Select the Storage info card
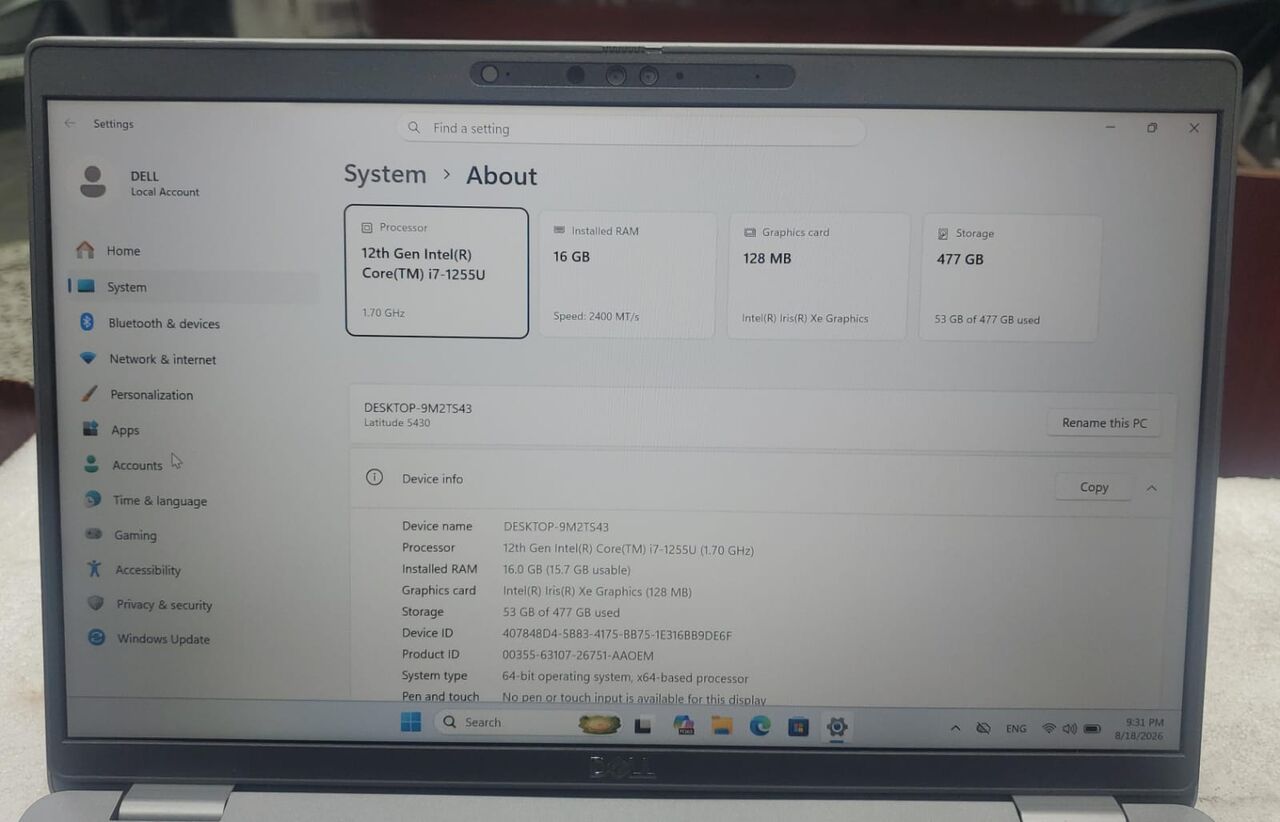Image resolution: width=1280 pixels, height=822 pixels. (1010, 277)
